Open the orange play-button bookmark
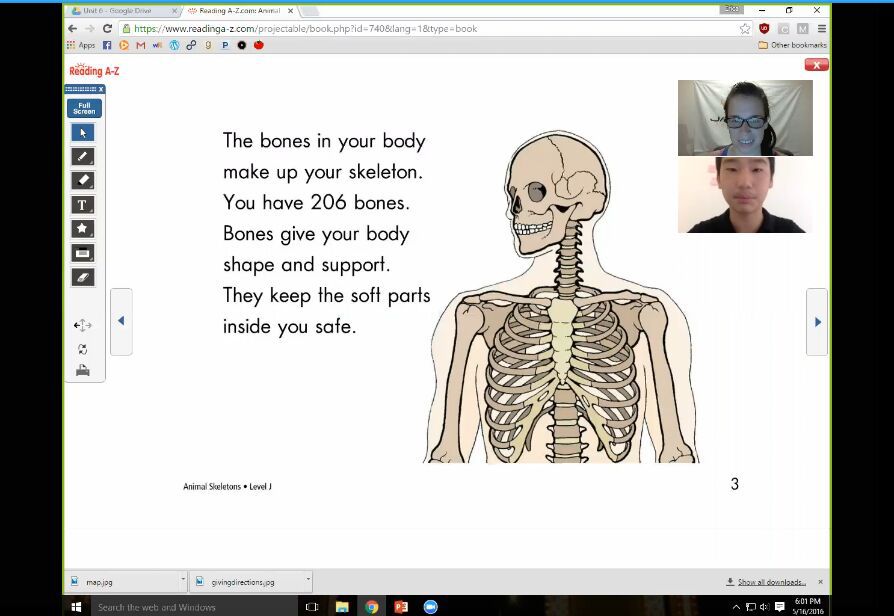The image size is (894, 616). click(124, 45)
